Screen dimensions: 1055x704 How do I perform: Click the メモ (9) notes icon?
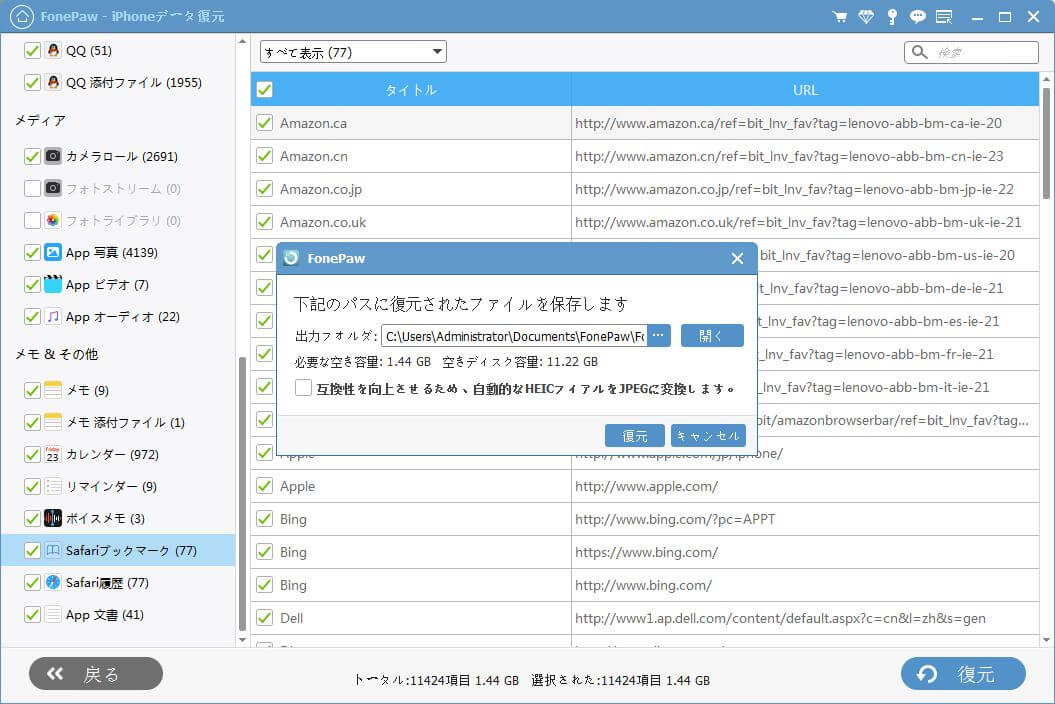(53, 390)
